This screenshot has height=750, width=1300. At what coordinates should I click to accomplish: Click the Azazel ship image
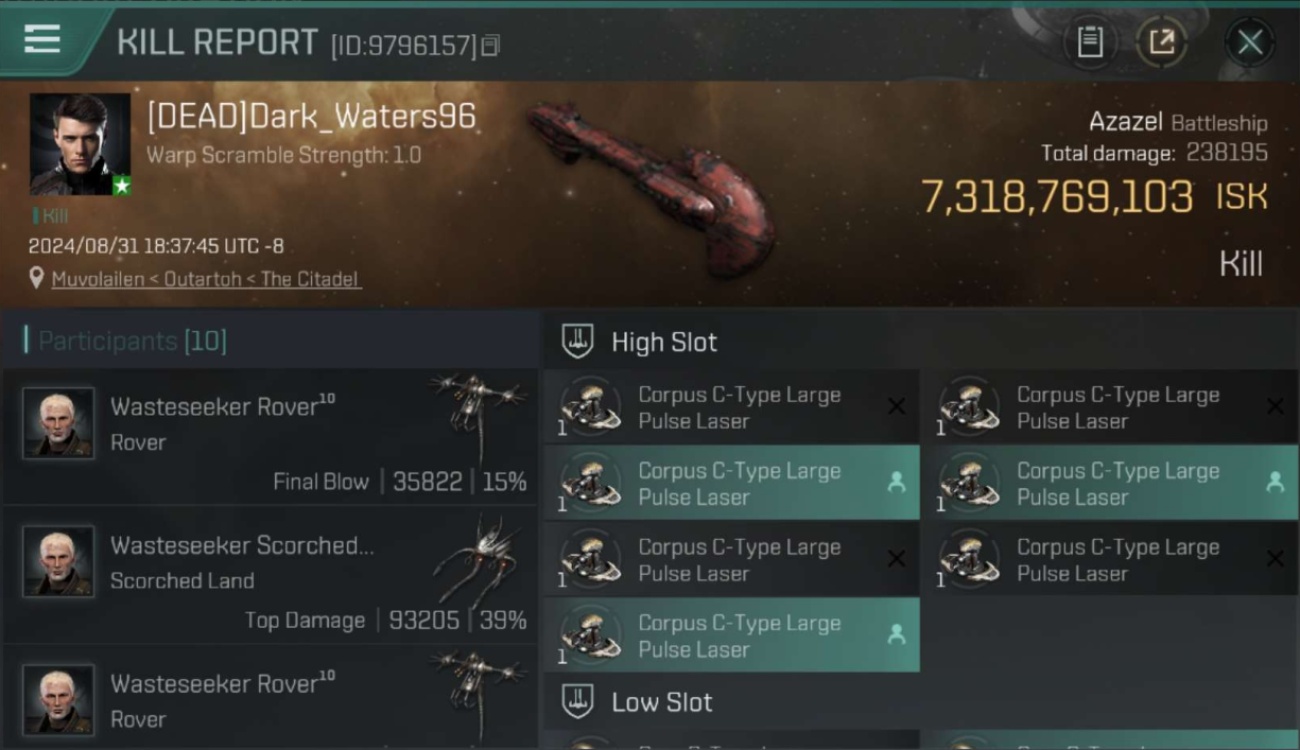click(x=652, y=185)
